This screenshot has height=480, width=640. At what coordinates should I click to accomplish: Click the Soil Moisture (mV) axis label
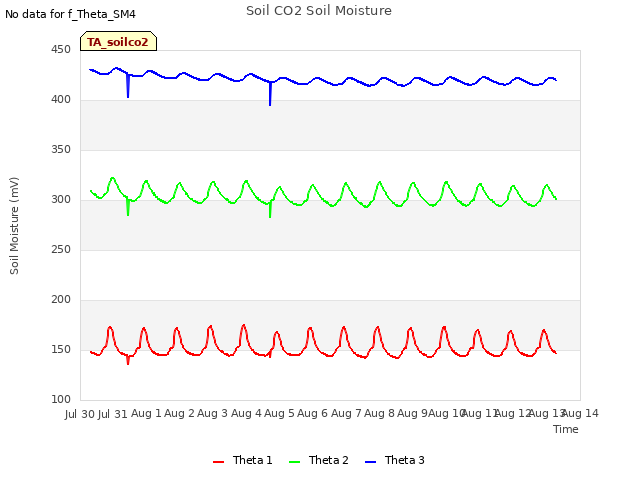point(14,226)
